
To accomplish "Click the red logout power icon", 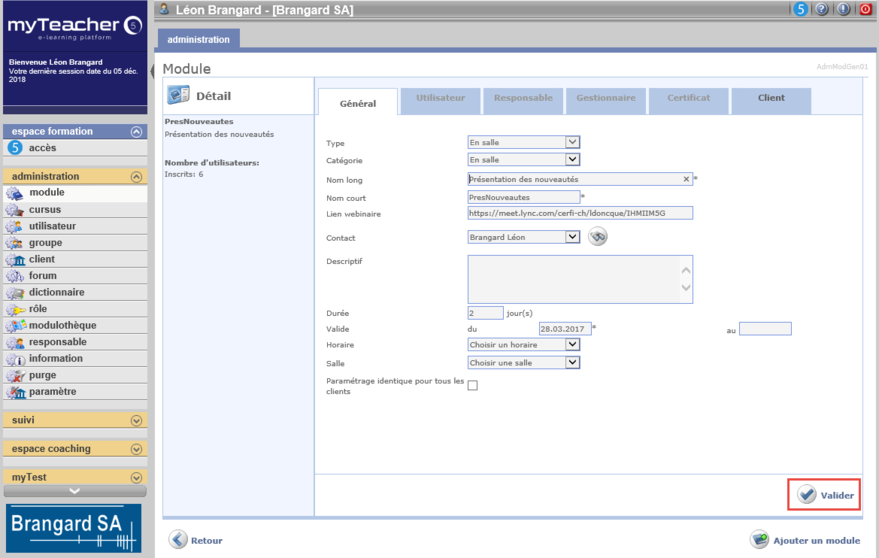I will (866, 9).
